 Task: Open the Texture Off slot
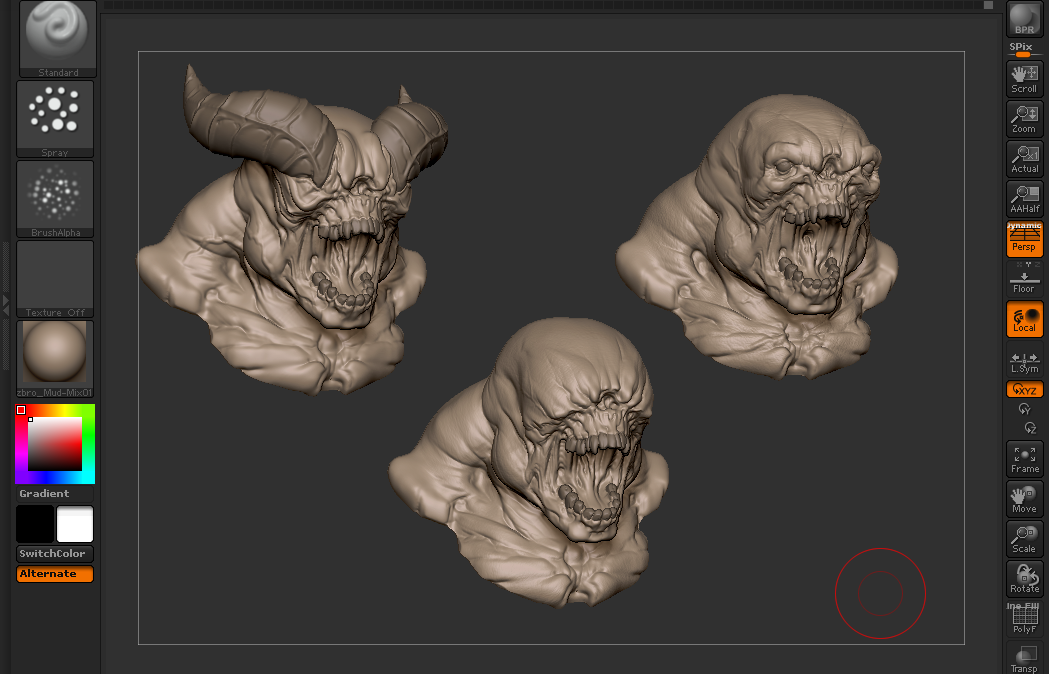(55, 278)
